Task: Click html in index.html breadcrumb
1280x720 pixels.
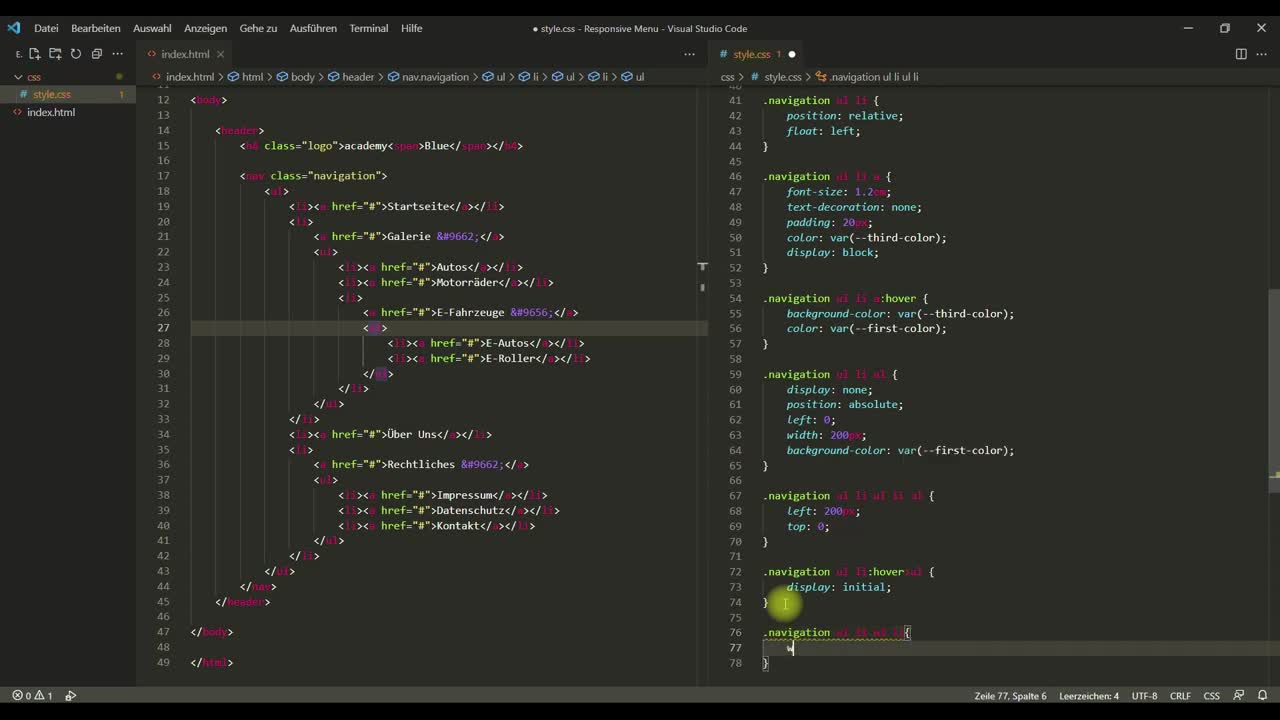Action: click(x=245, y=77)
